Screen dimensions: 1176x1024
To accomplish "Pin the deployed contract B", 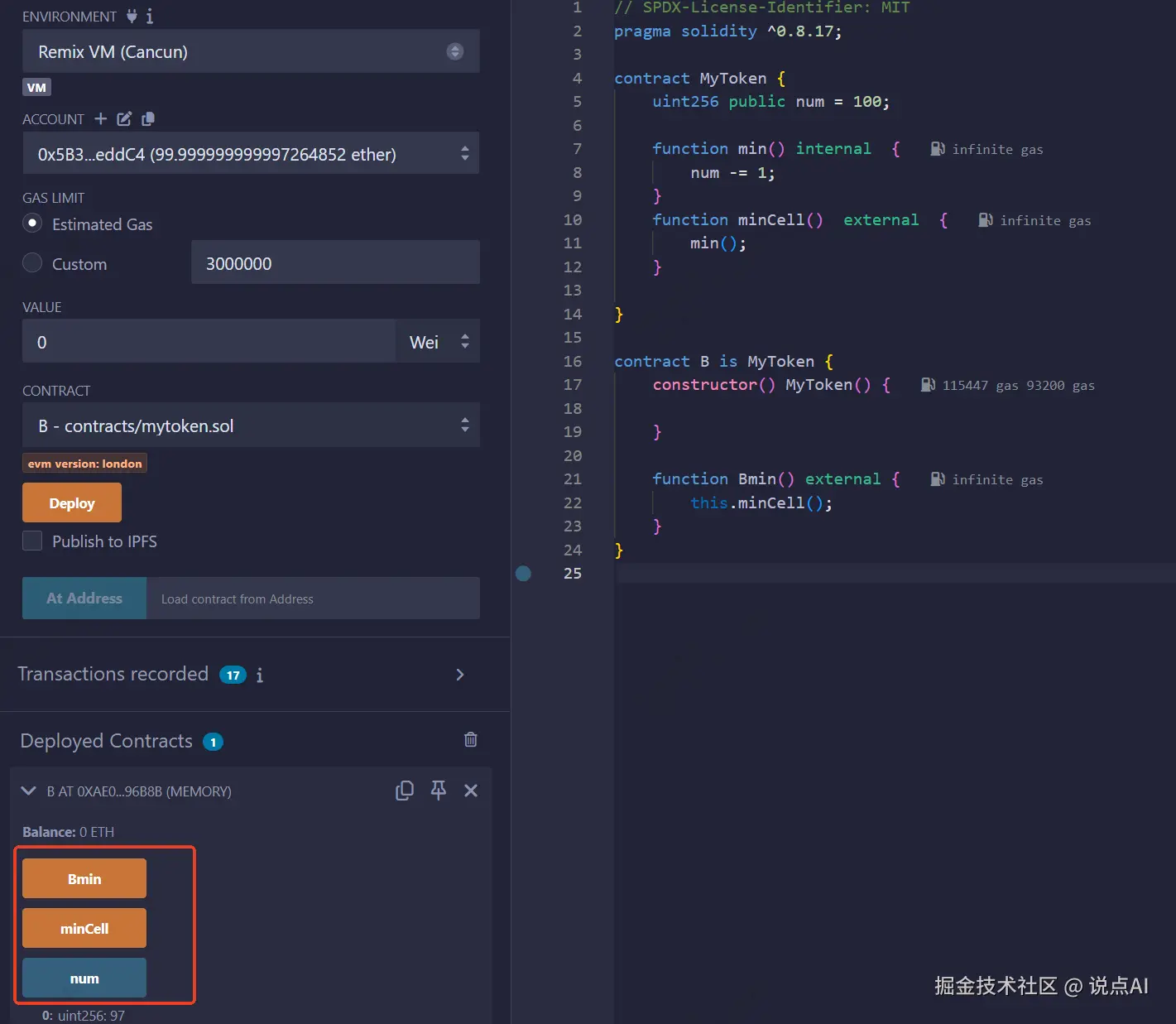I will pos(439,791).
